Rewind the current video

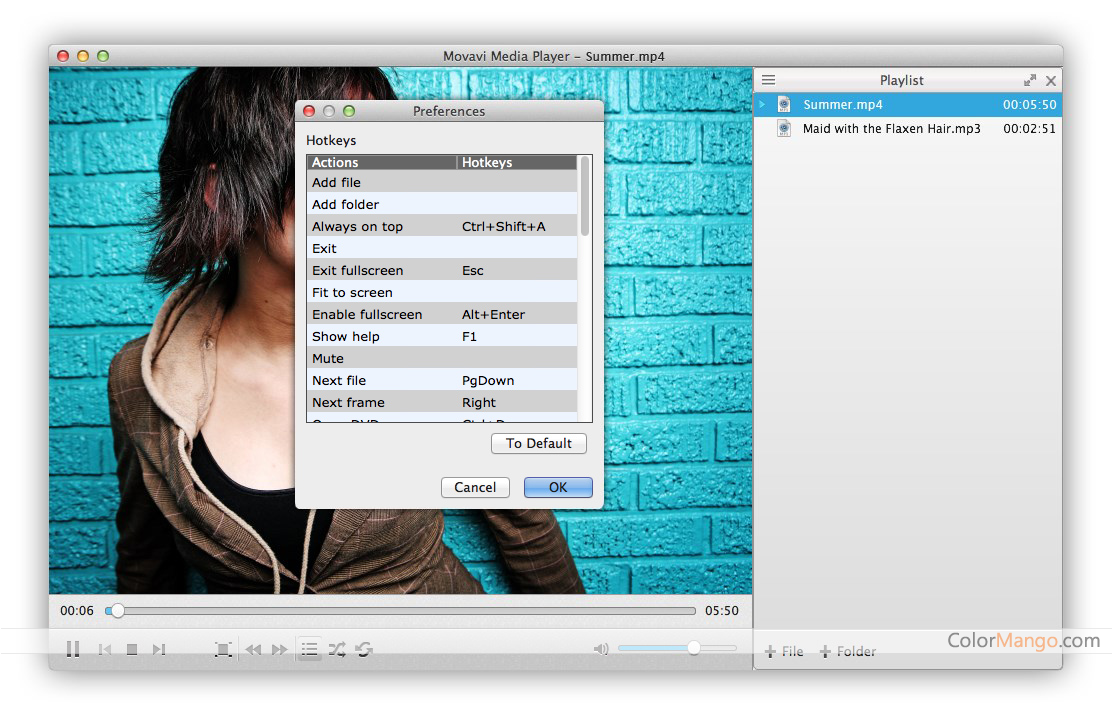pyautogui.click(x=253, y=648)
